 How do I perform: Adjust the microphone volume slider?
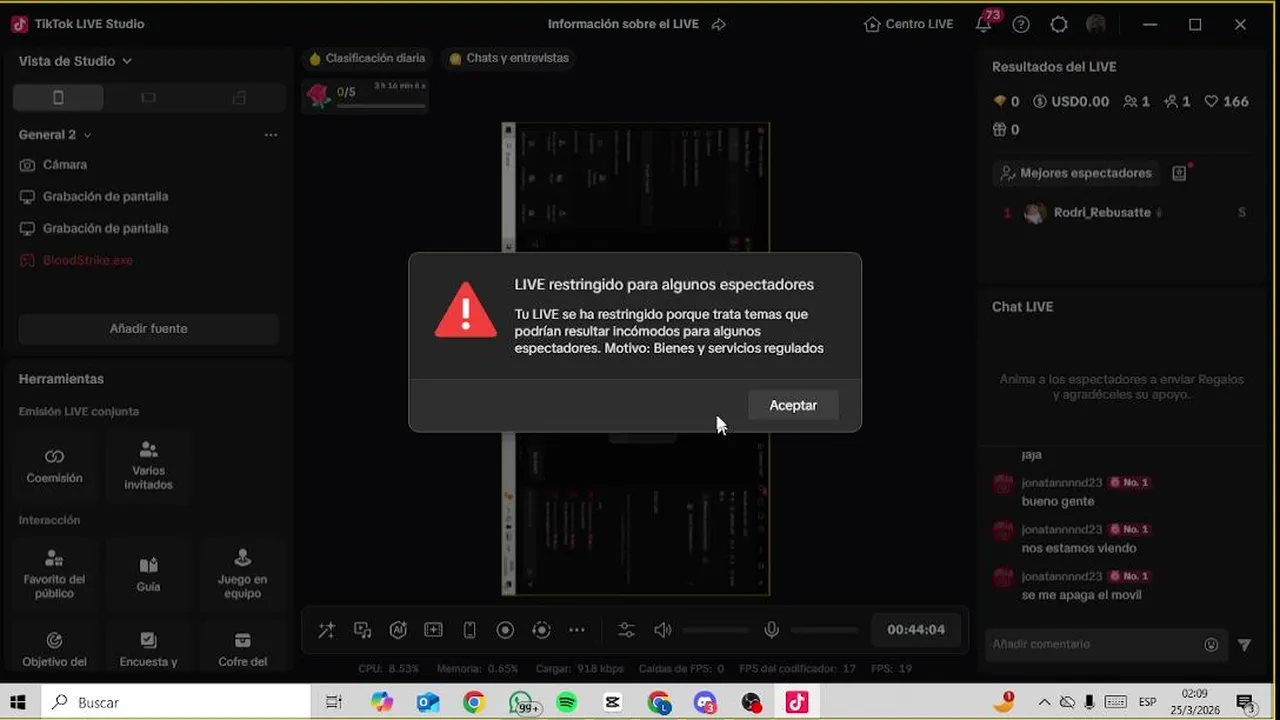tap(825, 630)
